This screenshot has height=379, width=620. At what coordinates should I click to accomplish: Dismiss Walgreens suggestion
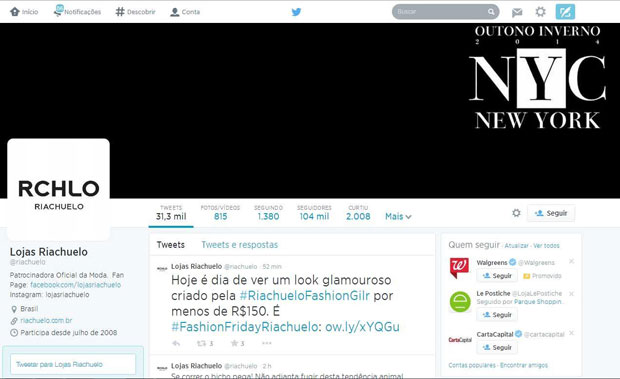(571, 261)
